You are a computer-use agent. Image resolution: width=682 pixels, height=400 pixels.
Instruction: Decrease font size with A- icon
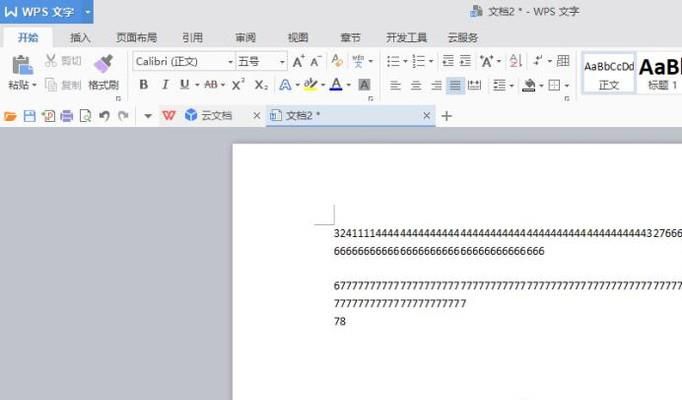(316, 61)
